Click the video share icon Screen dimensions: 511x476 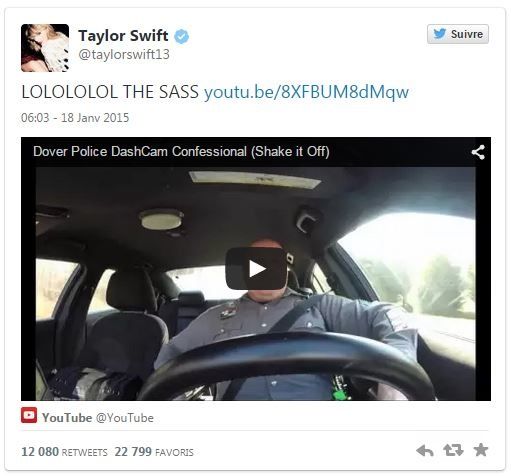[x=478, y=152]
